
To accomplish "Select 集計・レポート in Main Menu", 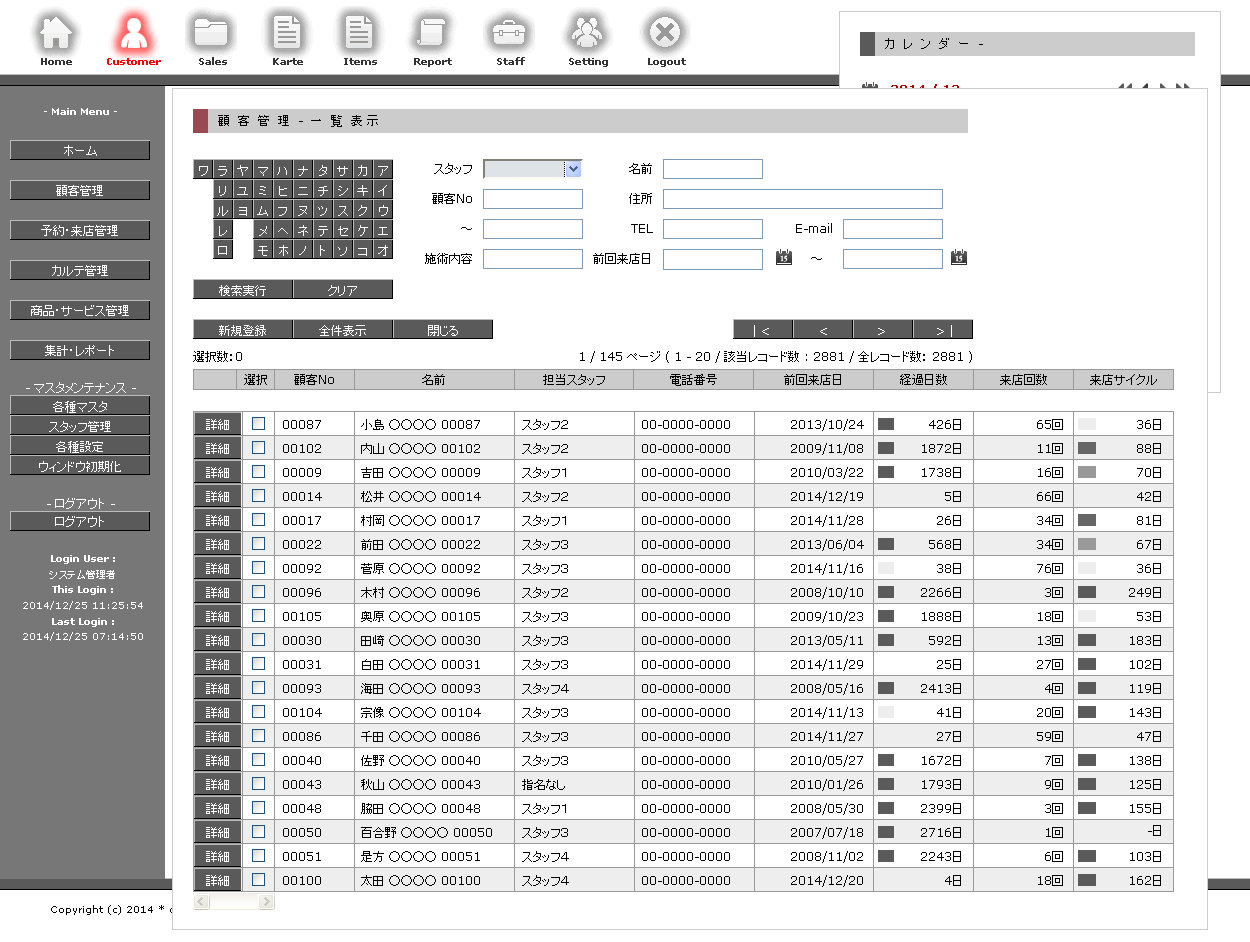I will coord(80,350).
